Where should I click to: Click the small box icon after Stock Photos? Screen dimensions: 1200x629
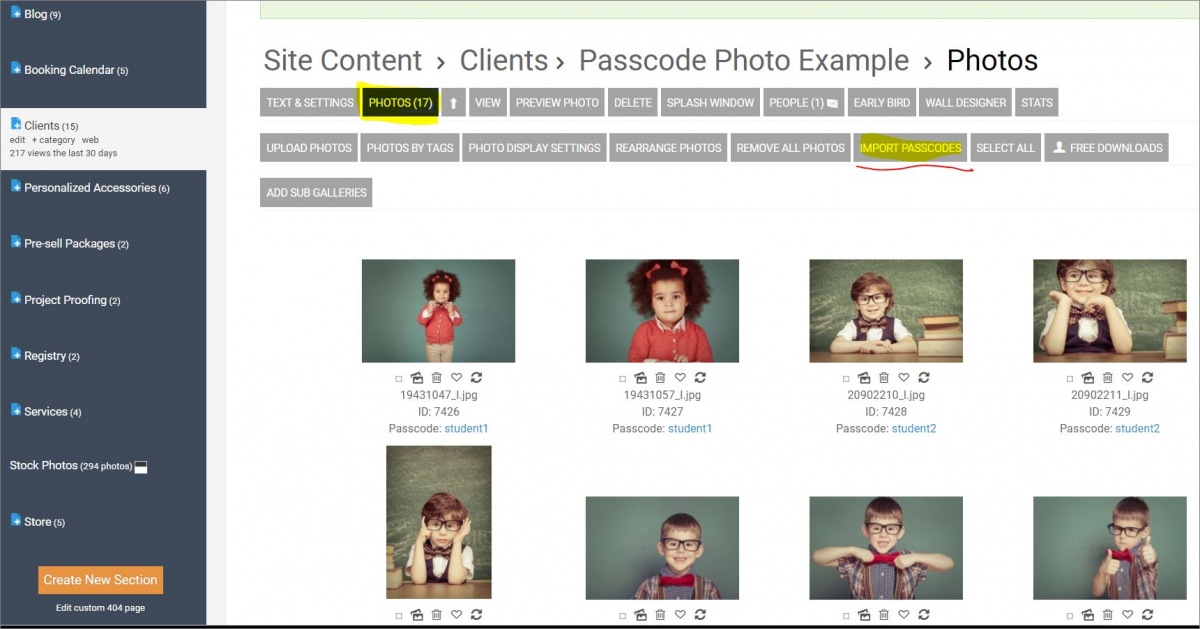tap(141, 467)
